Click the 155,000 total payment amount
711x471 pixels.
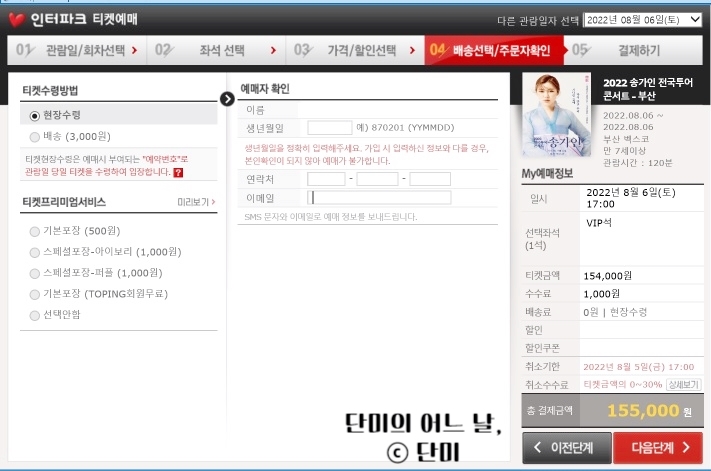coord(643,411)
